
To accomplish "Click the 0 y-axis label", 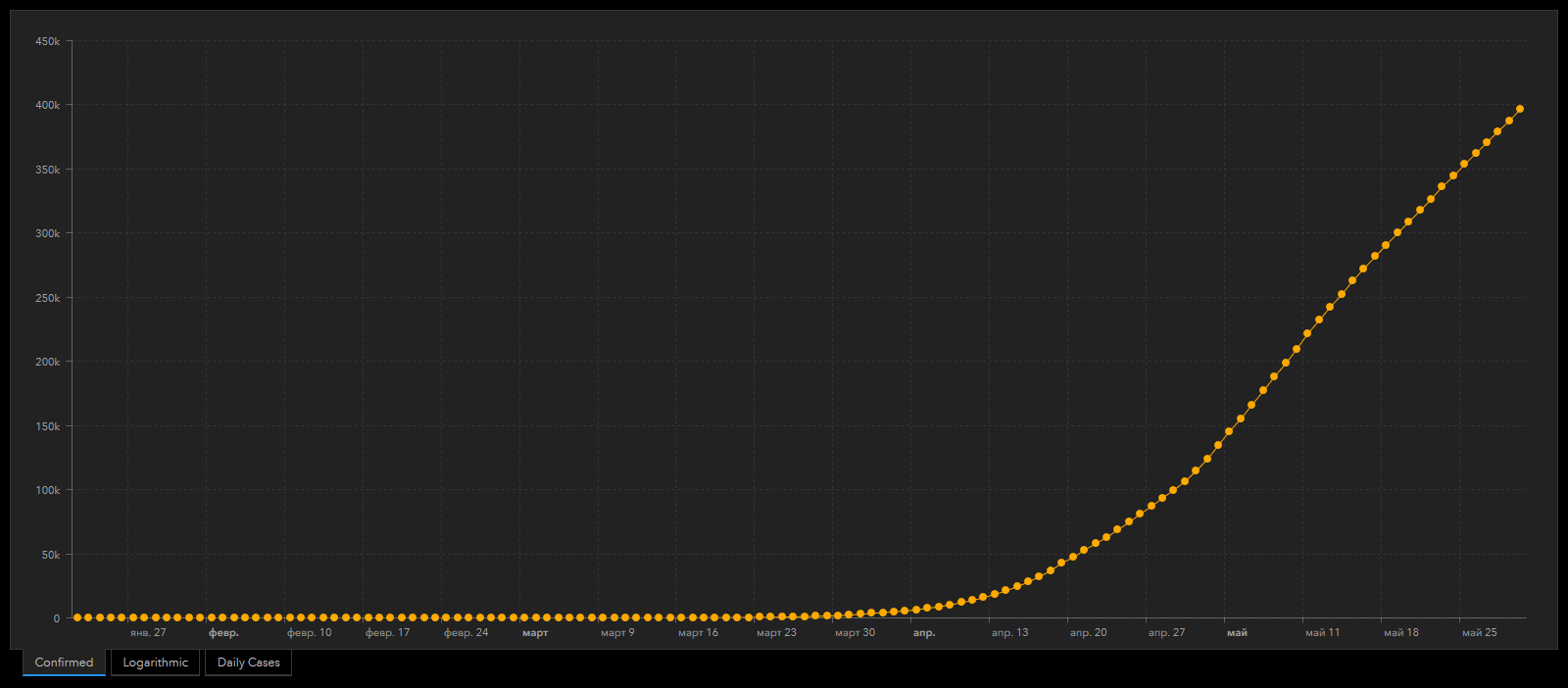I will pyautogui.click(x=57, y=618).
